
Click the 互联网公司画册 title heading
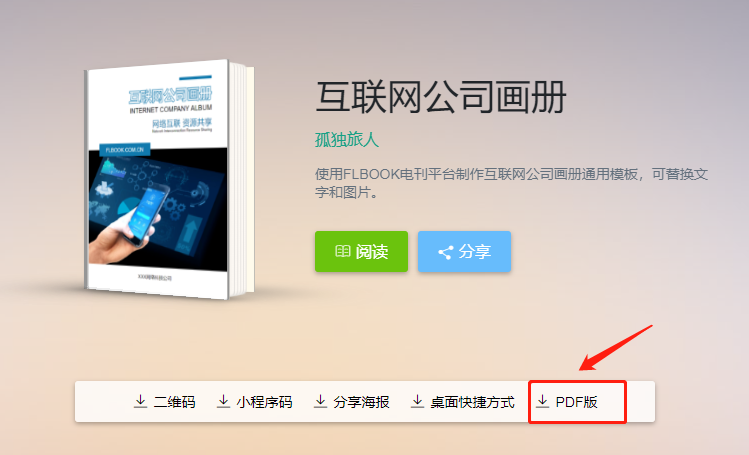[440, 97]
